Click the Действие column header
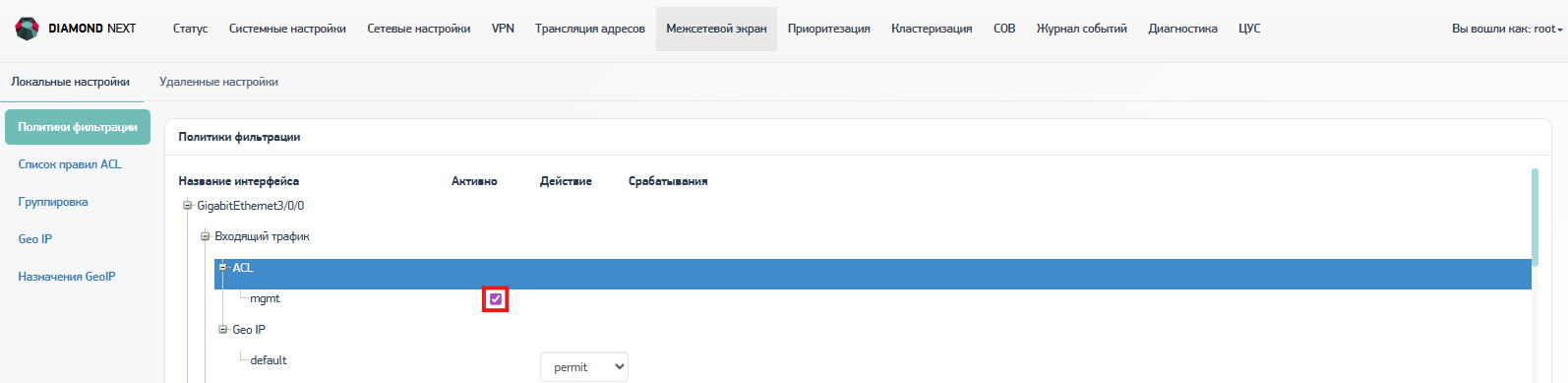 [x=566, y=181]
